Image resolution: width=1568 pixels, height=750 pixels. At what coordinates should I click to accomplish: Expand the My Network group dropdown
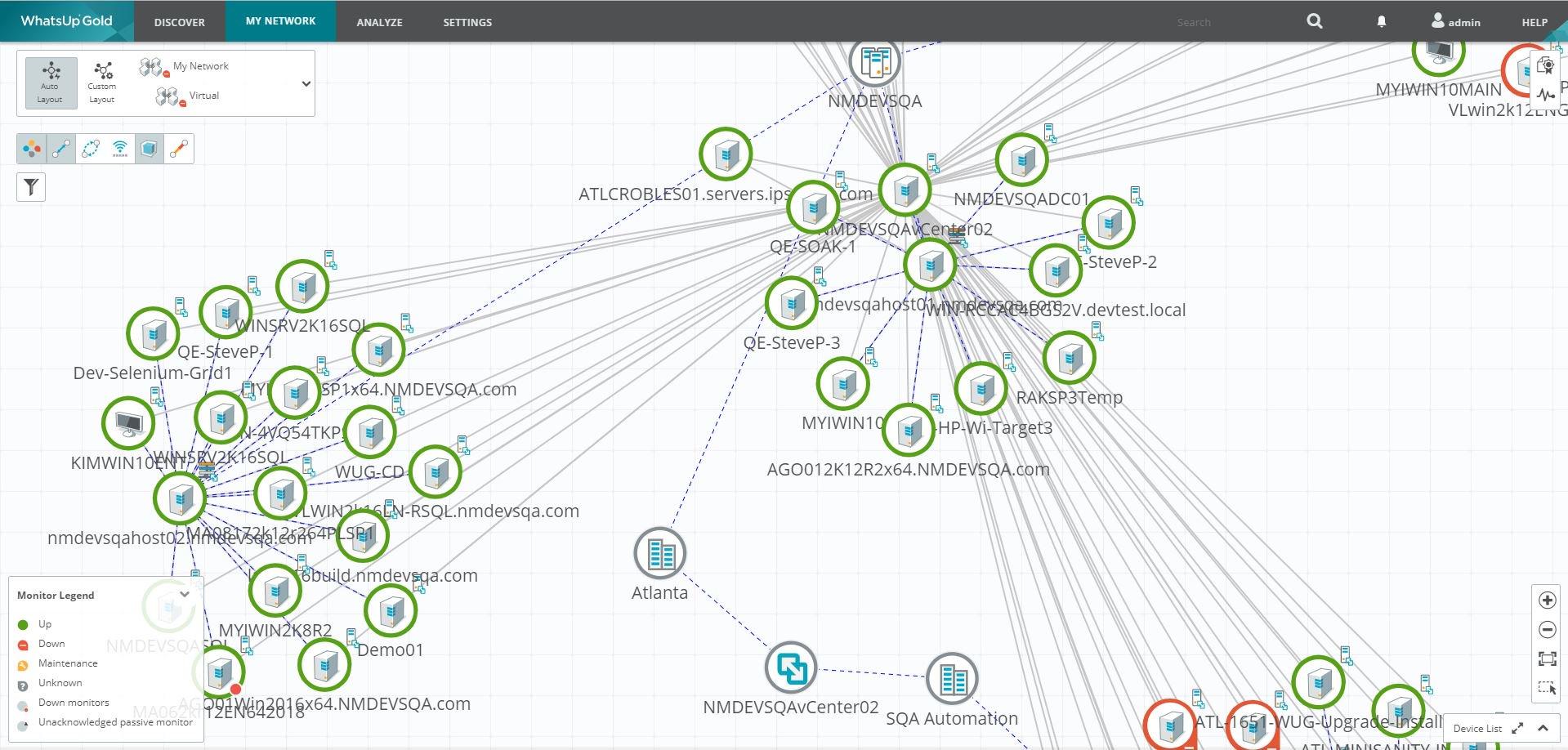point(306,83)
